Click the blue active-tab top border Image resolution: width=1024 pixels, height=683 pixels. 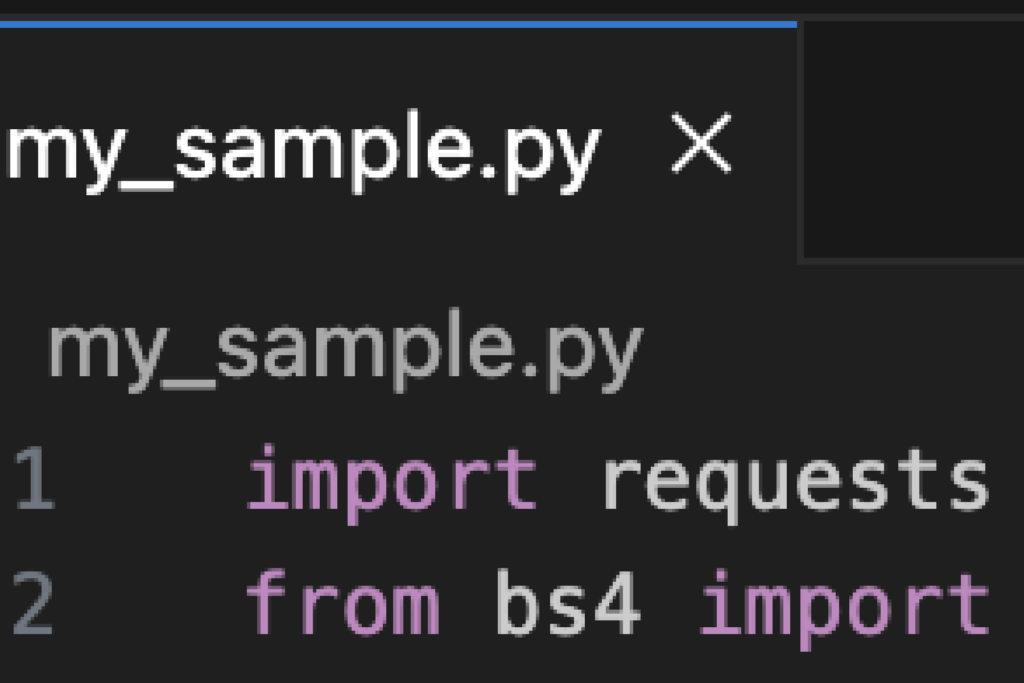tap(400, 23)
